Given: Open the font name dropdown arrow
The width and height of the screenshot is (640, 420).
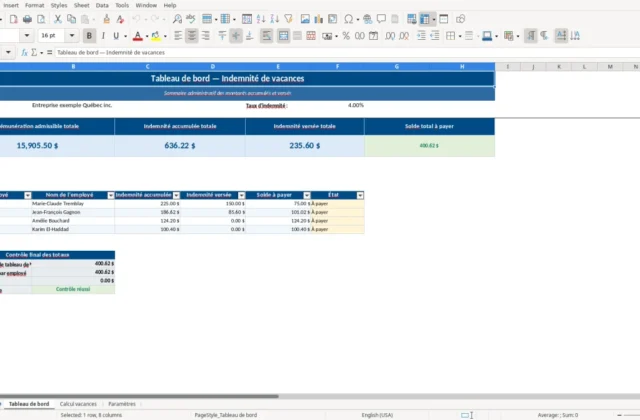Looking at the screenshot, I should tap(27, 36).
